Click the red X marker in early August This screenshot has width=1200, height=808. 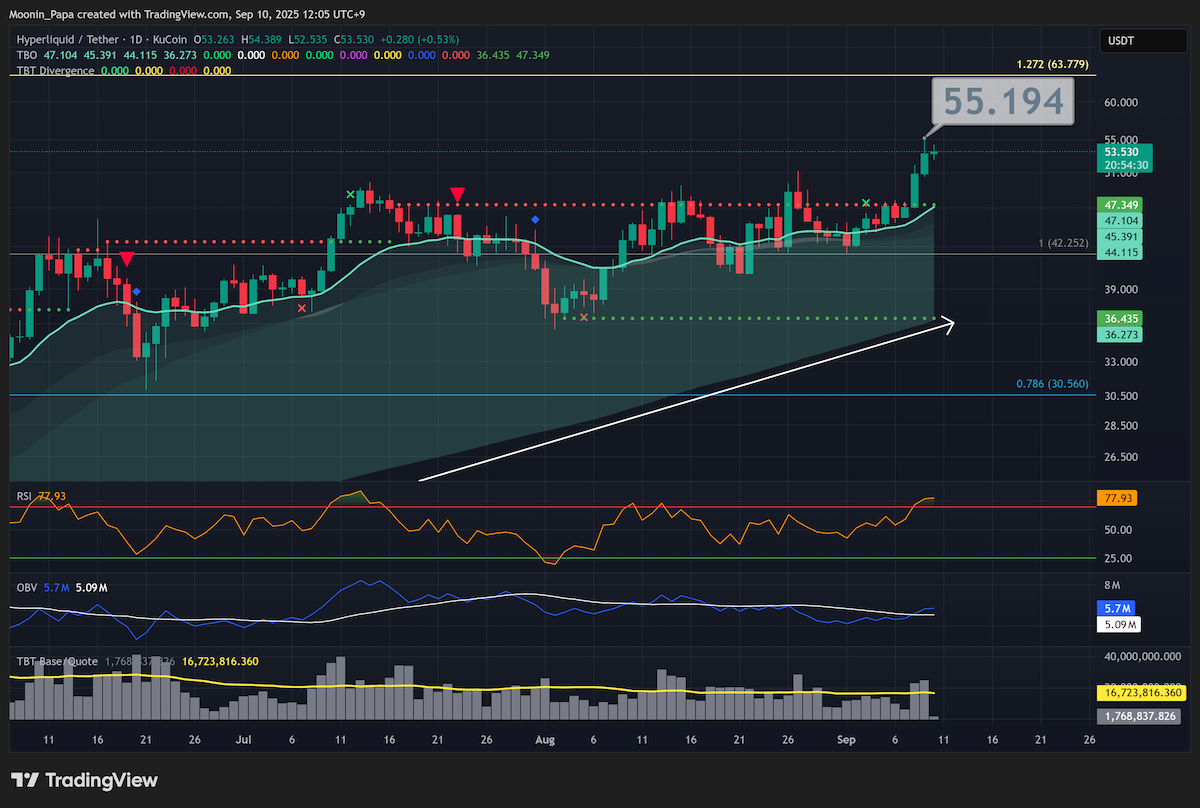click(x=584, y=318)
